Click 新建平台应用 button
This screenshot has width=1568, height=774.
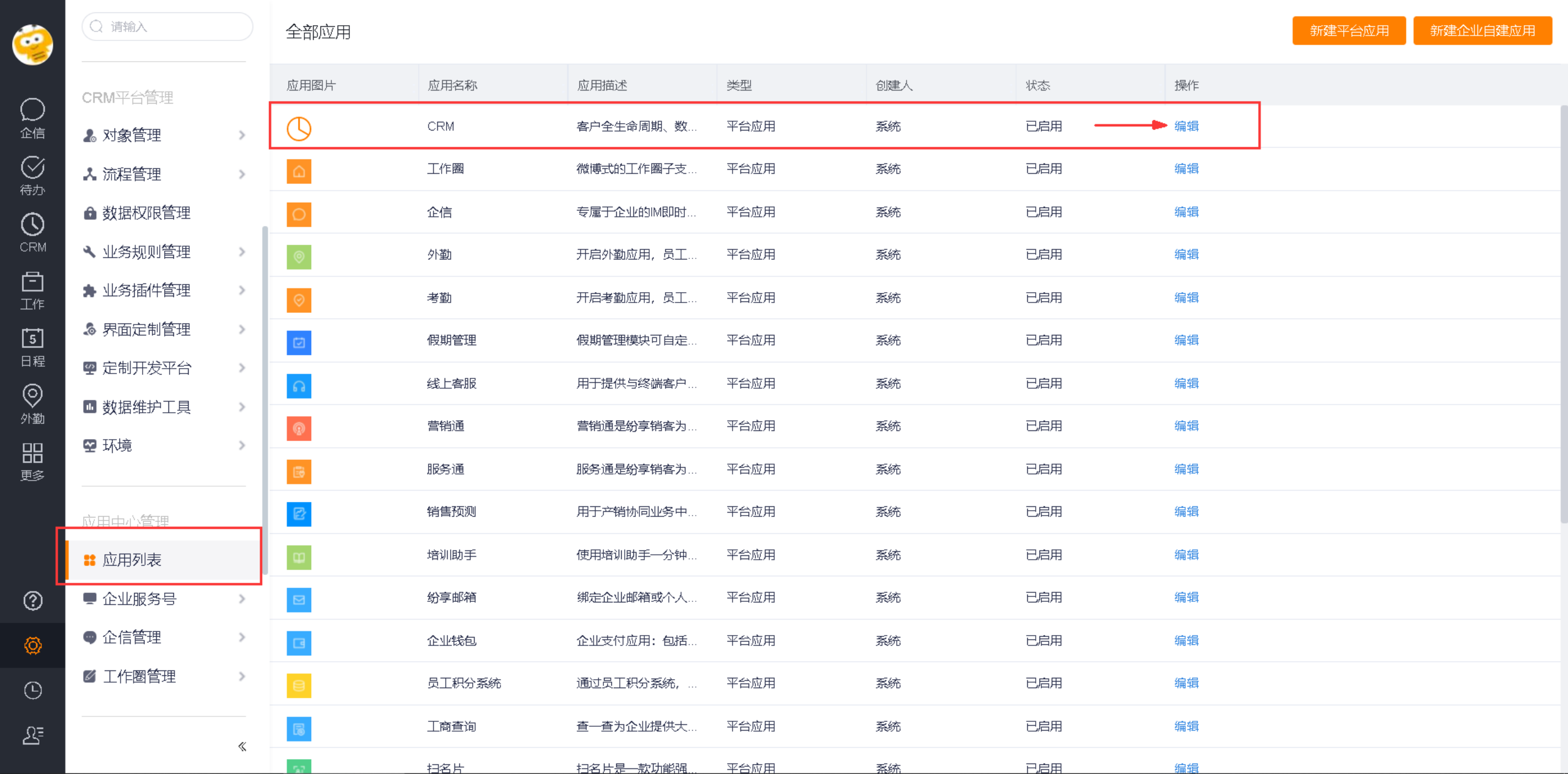tap(1349, 31)
